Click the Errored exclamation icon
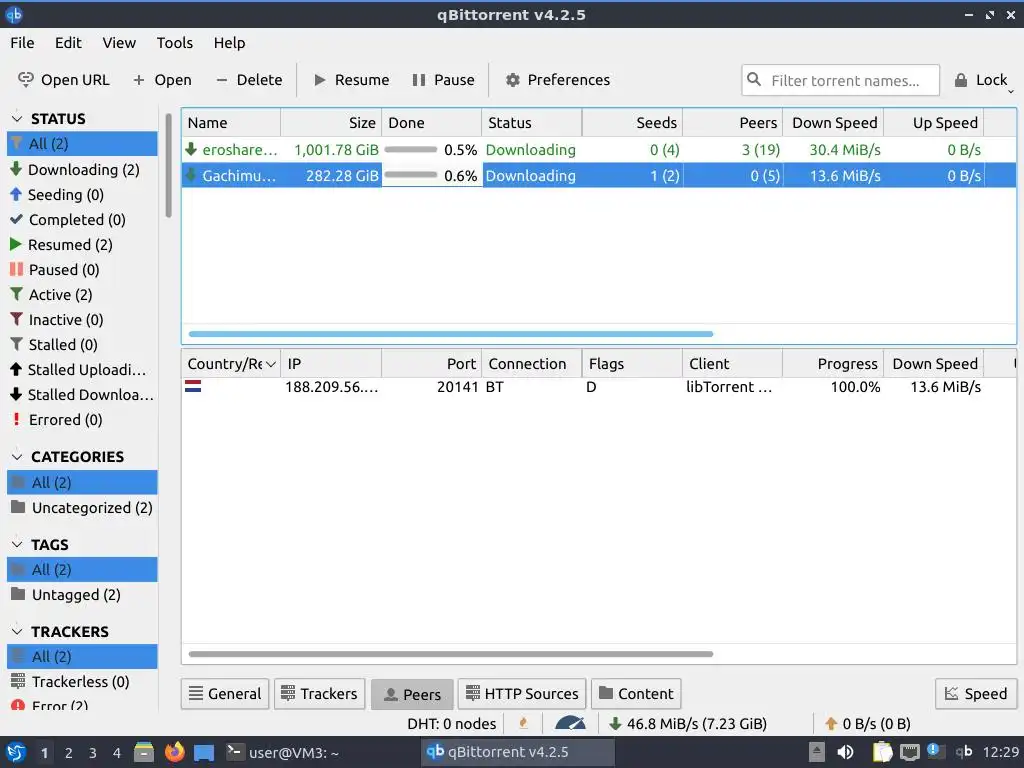 click(x=16, y=419)
